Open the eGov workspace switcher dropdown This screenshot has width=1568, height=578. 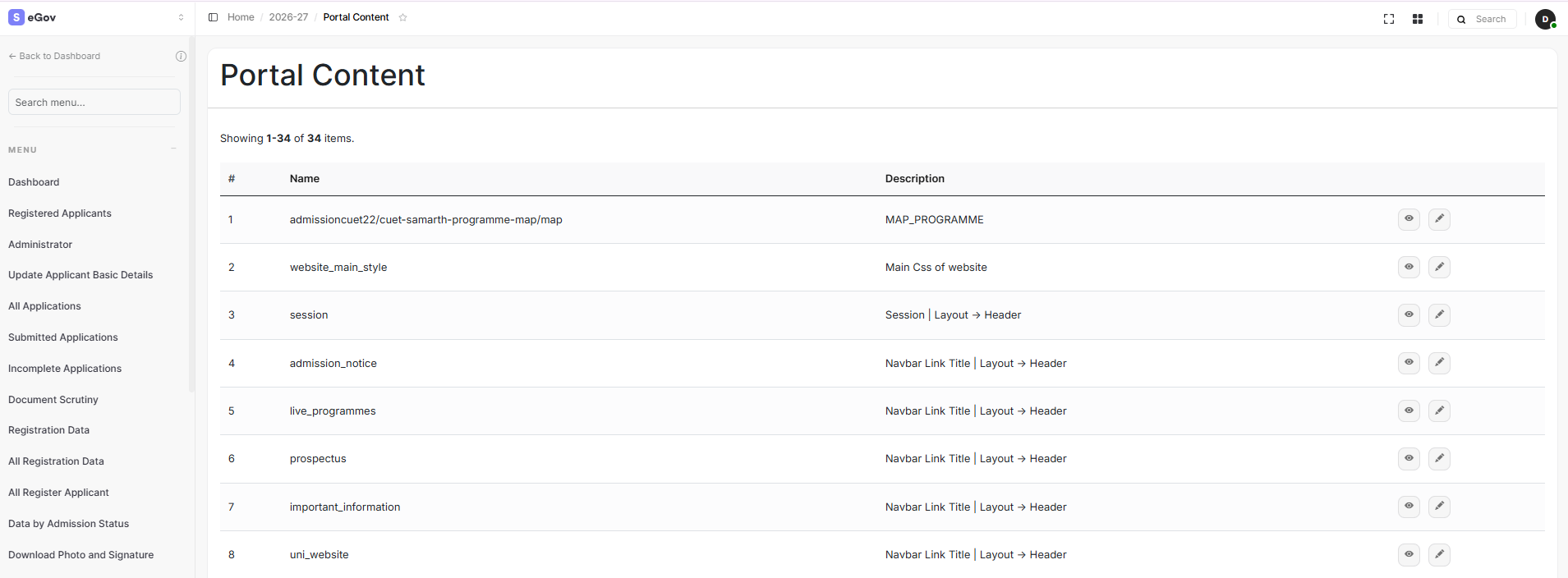[x=181, y=17]
